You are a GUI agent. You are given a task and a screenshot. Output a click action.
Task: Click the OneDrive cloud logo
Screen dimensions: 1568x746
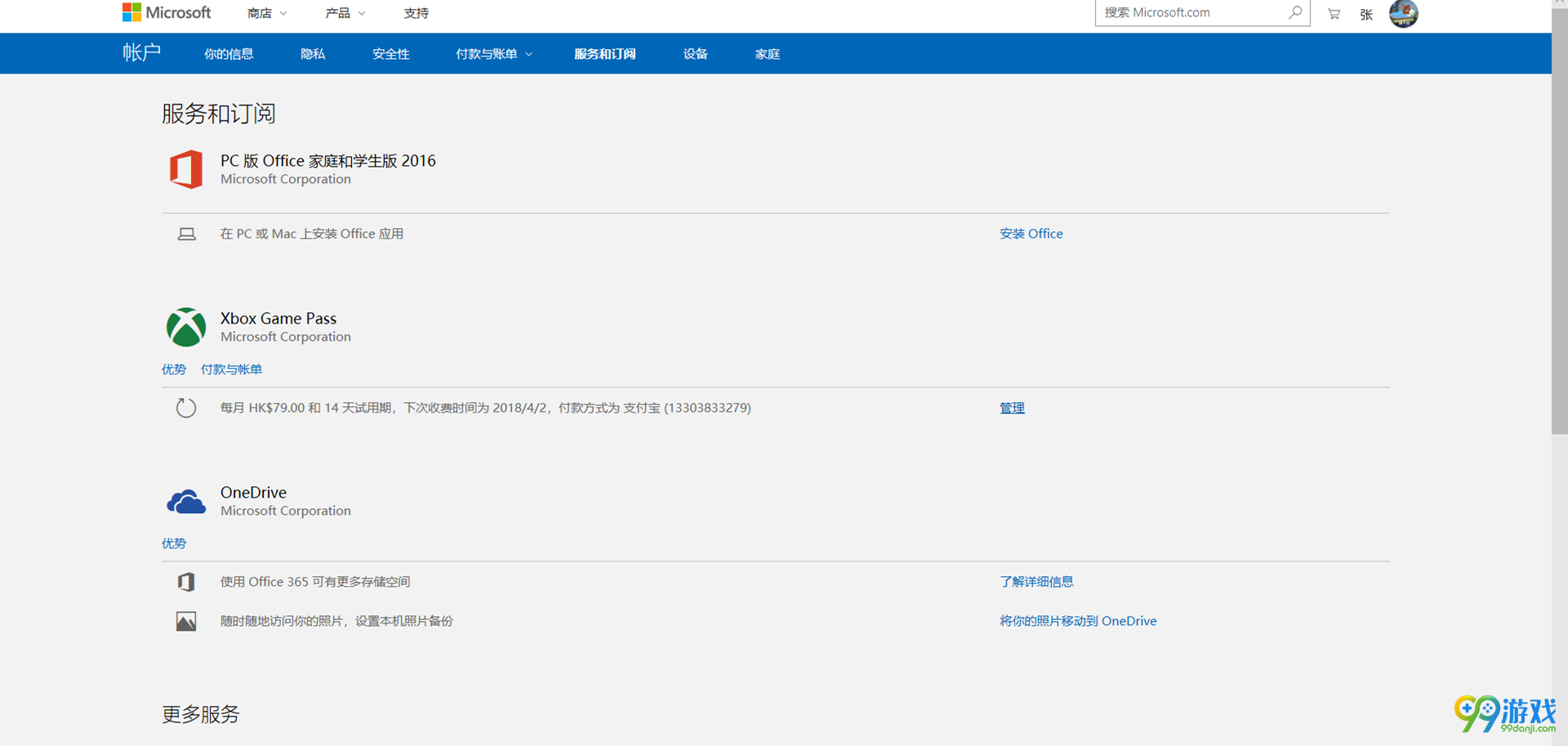pos(186,502)
